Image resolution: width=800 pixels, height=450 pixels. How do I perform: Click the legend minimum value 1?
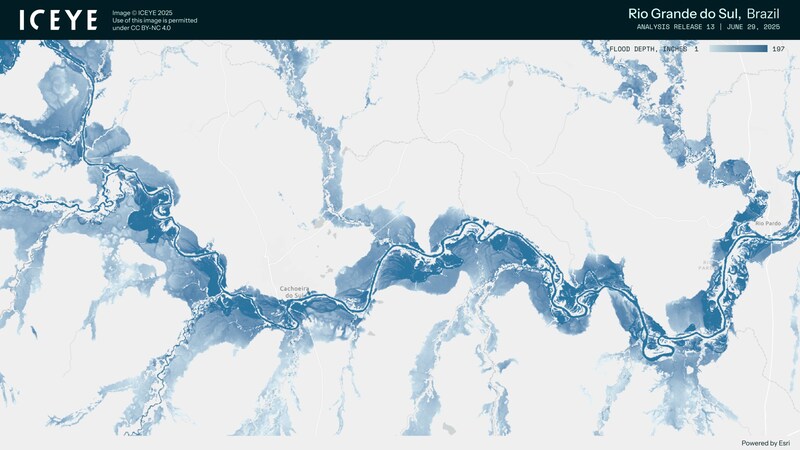(x=696, y=48)
